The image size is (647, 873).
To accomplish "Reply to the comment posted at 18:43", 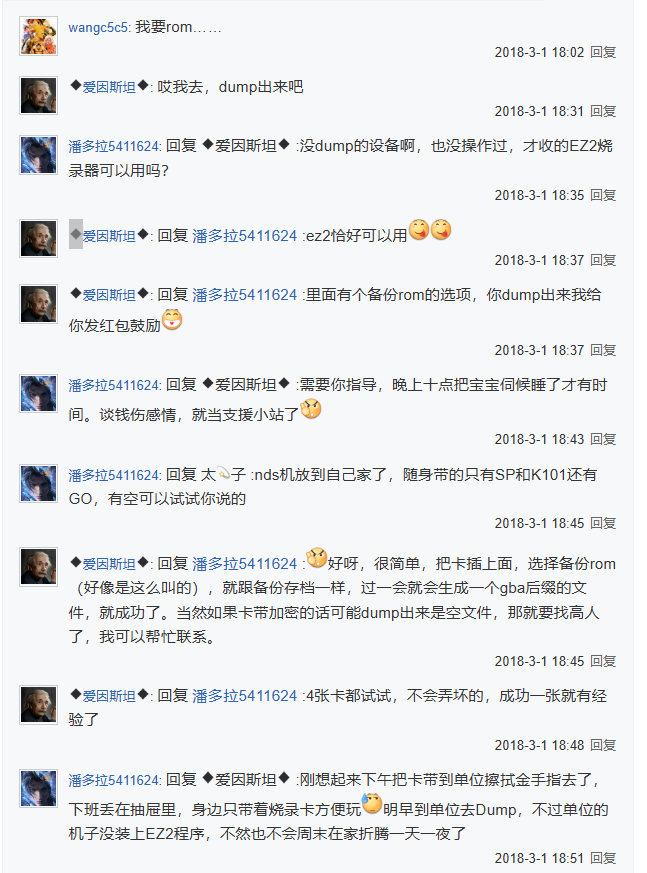I will pos(603,439).
